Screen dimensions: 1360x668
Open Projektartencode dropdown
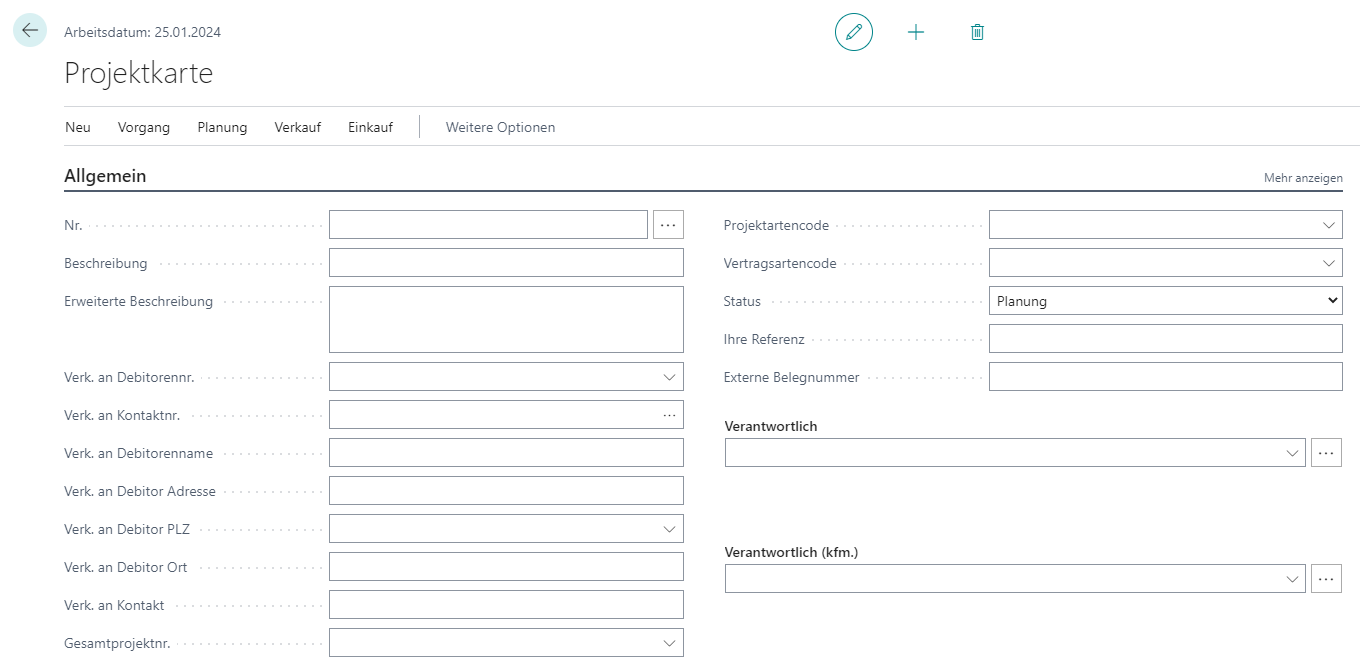(1328, 225)
